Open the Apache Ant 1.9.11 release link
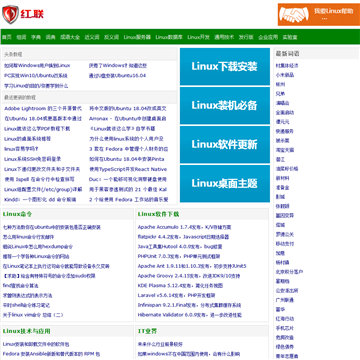 [192, 266]
